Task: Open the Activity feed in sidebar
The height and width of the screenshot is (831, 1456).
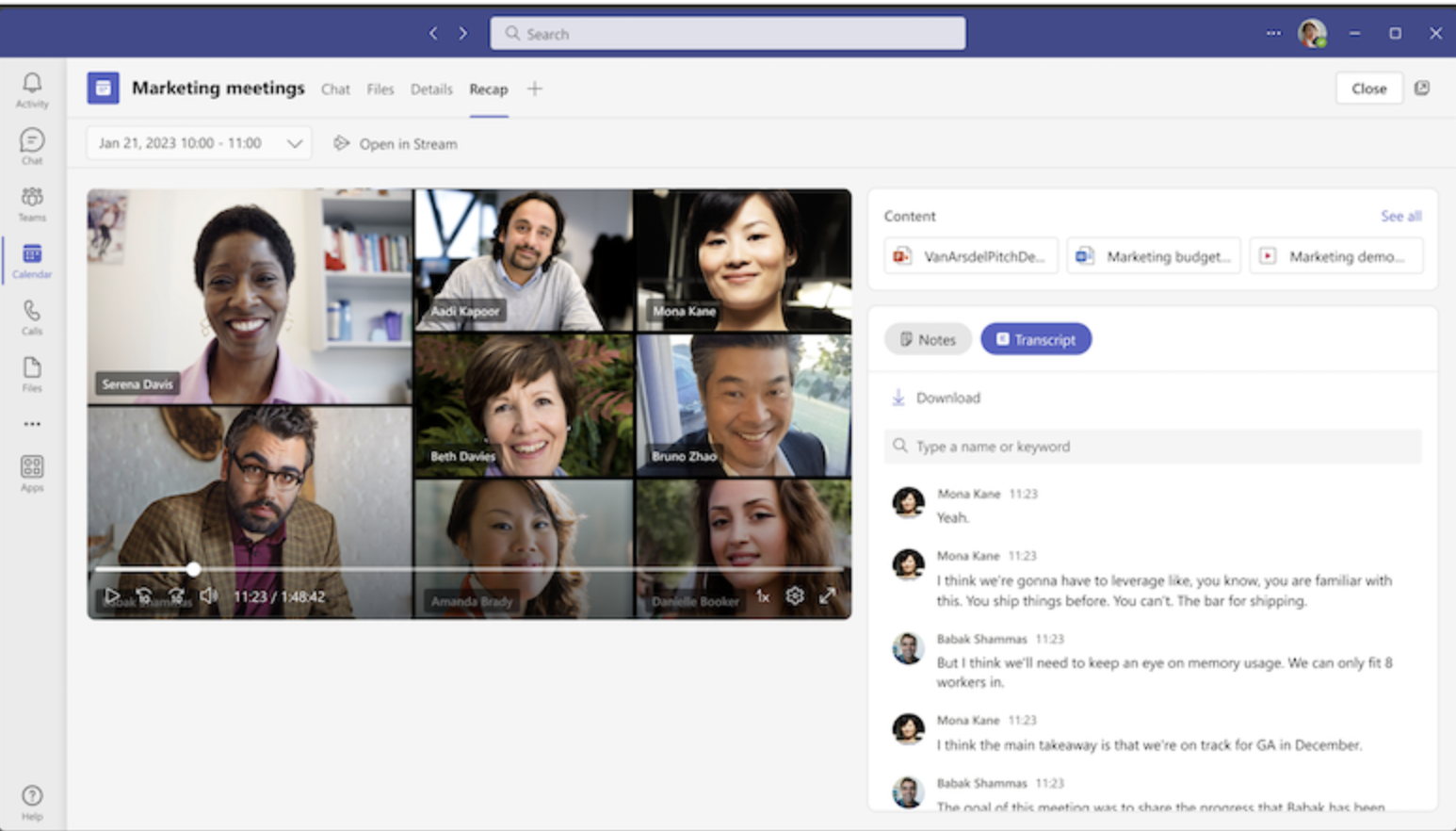Action: pos(32,90)
